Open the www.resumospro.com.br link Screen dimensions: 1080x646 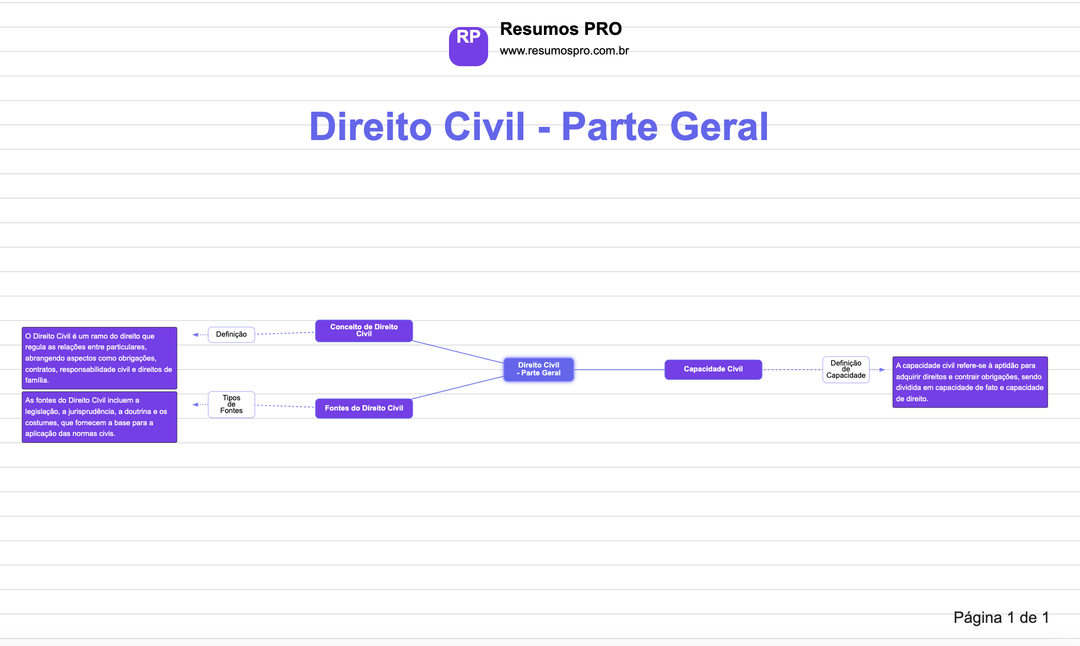click(565, 51)
